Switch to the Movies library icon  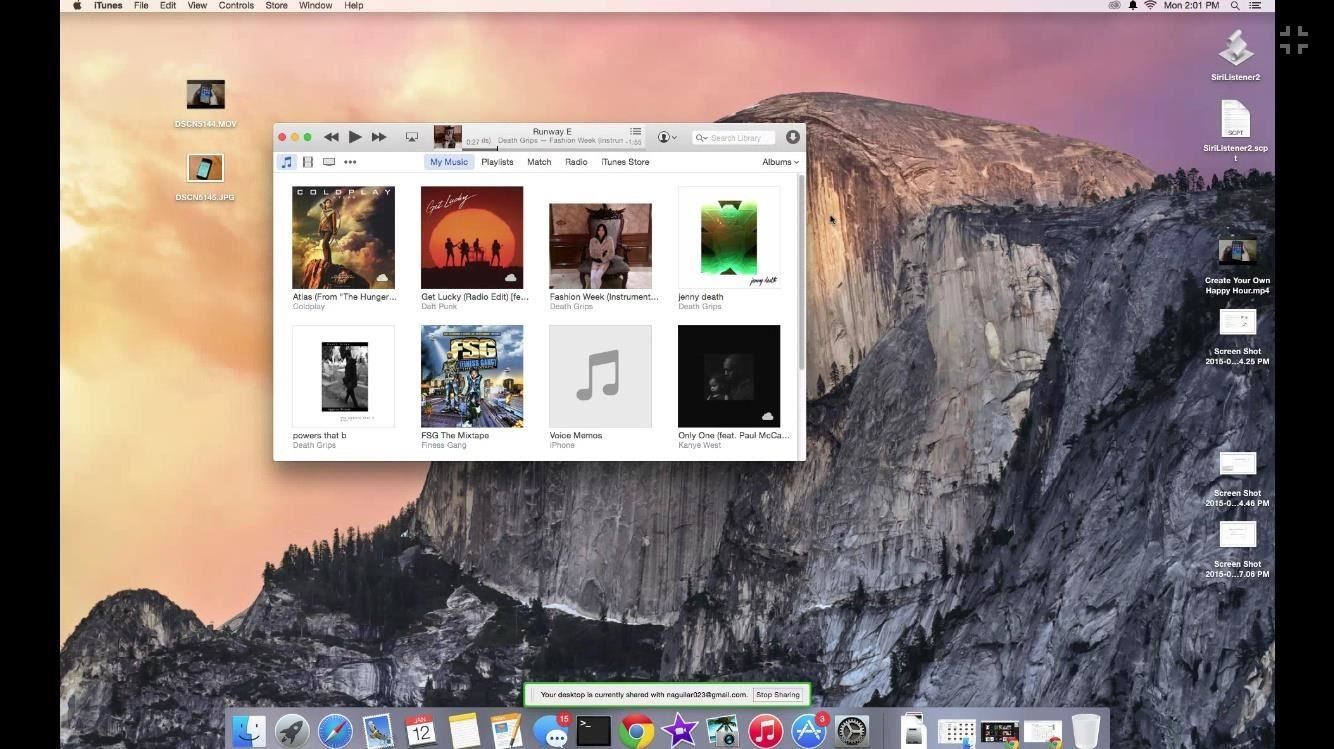[x=308, y=162]
